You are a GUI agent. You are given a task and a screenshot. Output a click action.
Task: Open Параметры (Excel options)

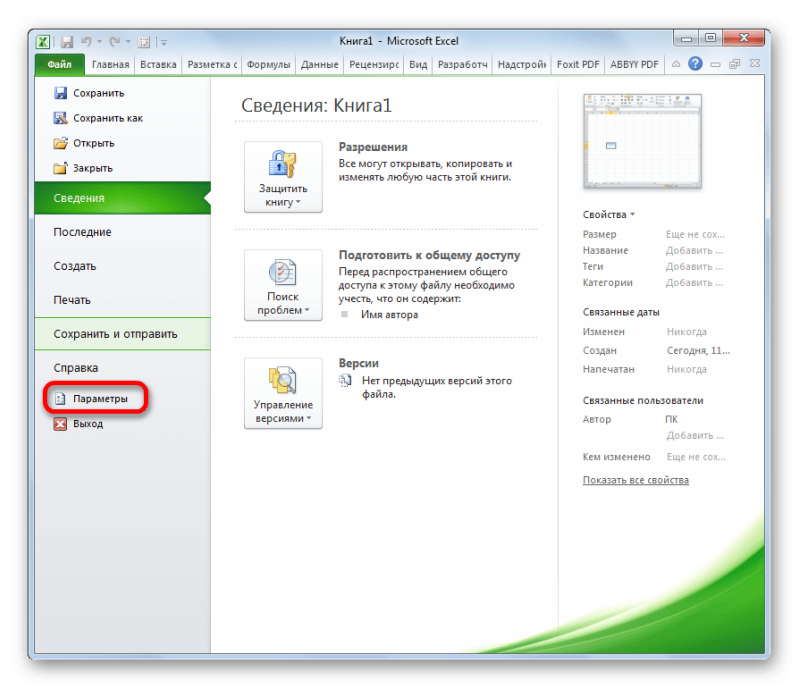pyautogui.click(x=96, y=398)
